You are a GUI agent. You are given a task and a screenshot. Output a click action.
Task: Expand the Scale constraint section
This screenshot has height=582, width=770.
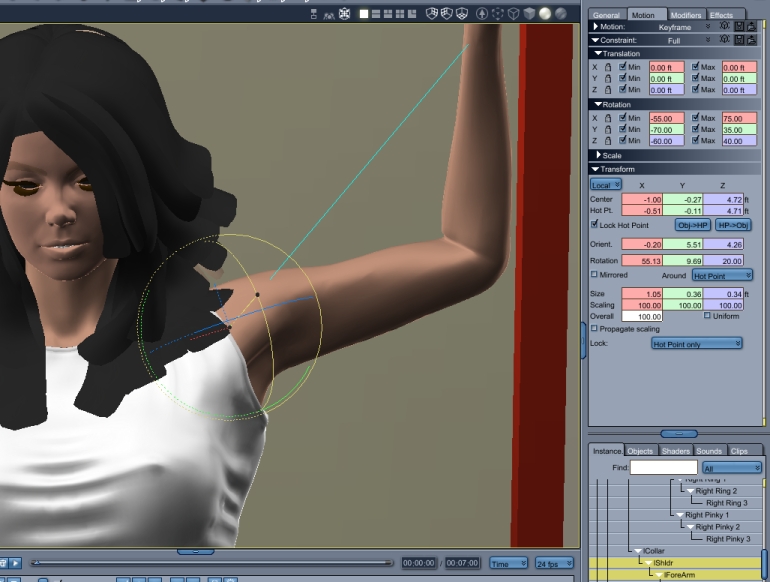pos(598,155)
